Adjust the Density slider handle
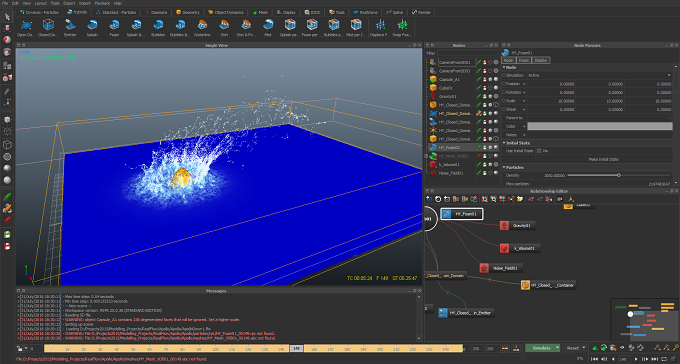This screenshot has height=364, width=680. pos(619,175)
